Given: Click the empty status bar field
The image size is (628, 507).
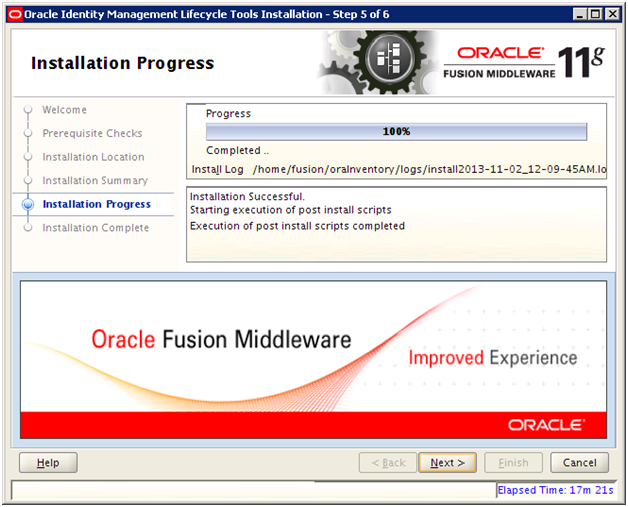Looking at the screenshot, I should tap(254, 490).
